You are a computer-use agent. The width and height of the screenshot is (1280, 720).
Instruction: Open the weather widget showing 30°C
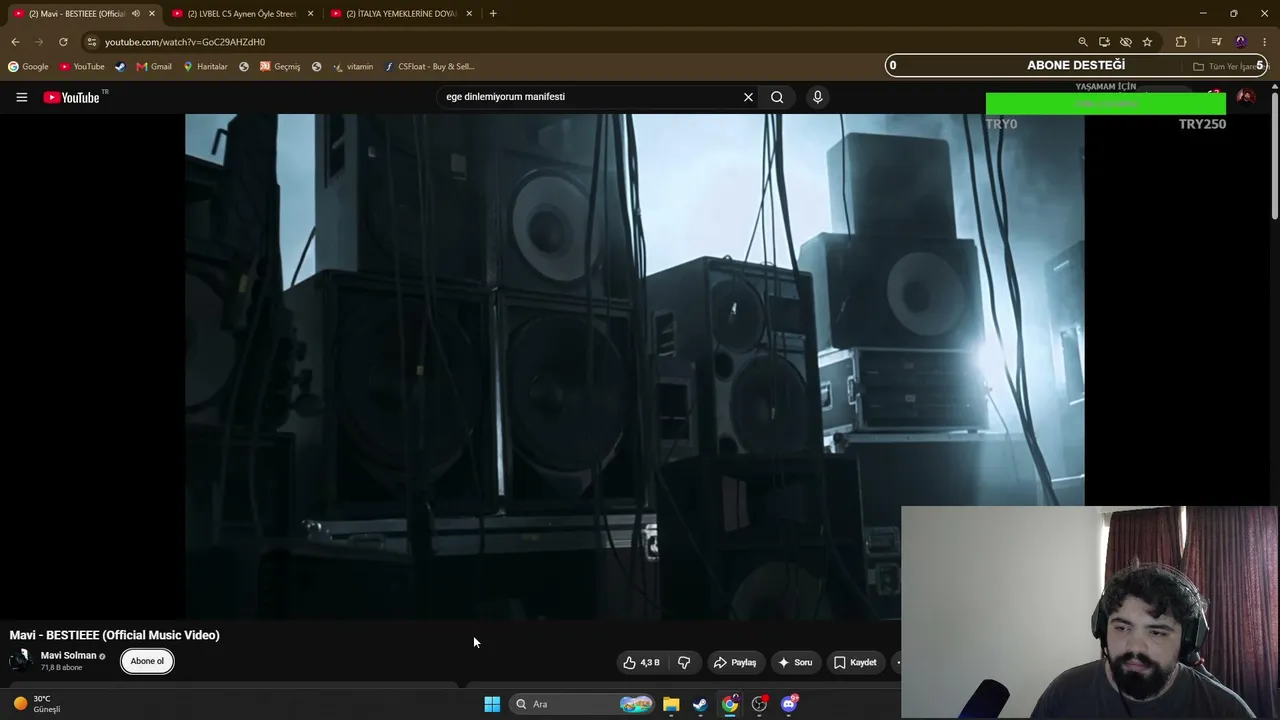point(38,704)
